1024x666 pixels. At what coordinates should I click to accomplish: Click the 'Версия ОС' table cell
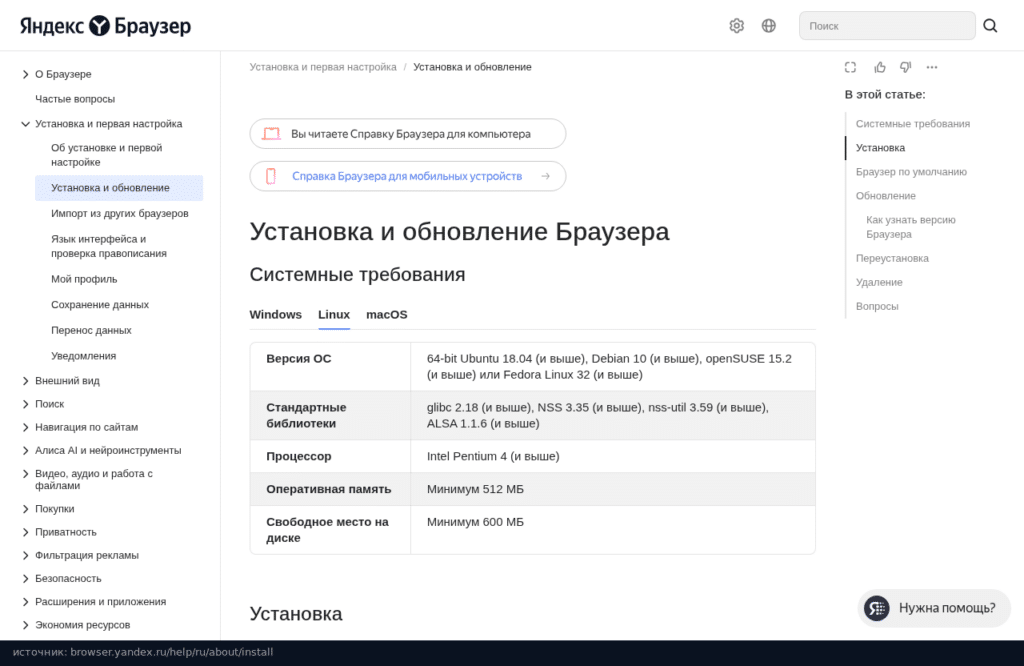(x=330, y=366)
